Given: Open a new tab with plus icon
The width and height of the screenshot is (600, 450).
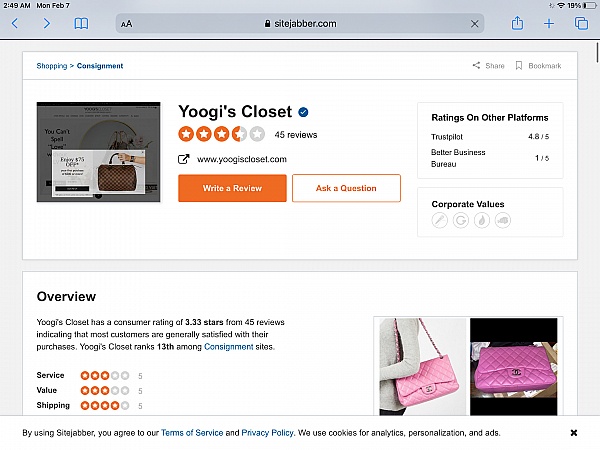Looking at the screenshot, I should pyautogui.click(x=548, y=23).
